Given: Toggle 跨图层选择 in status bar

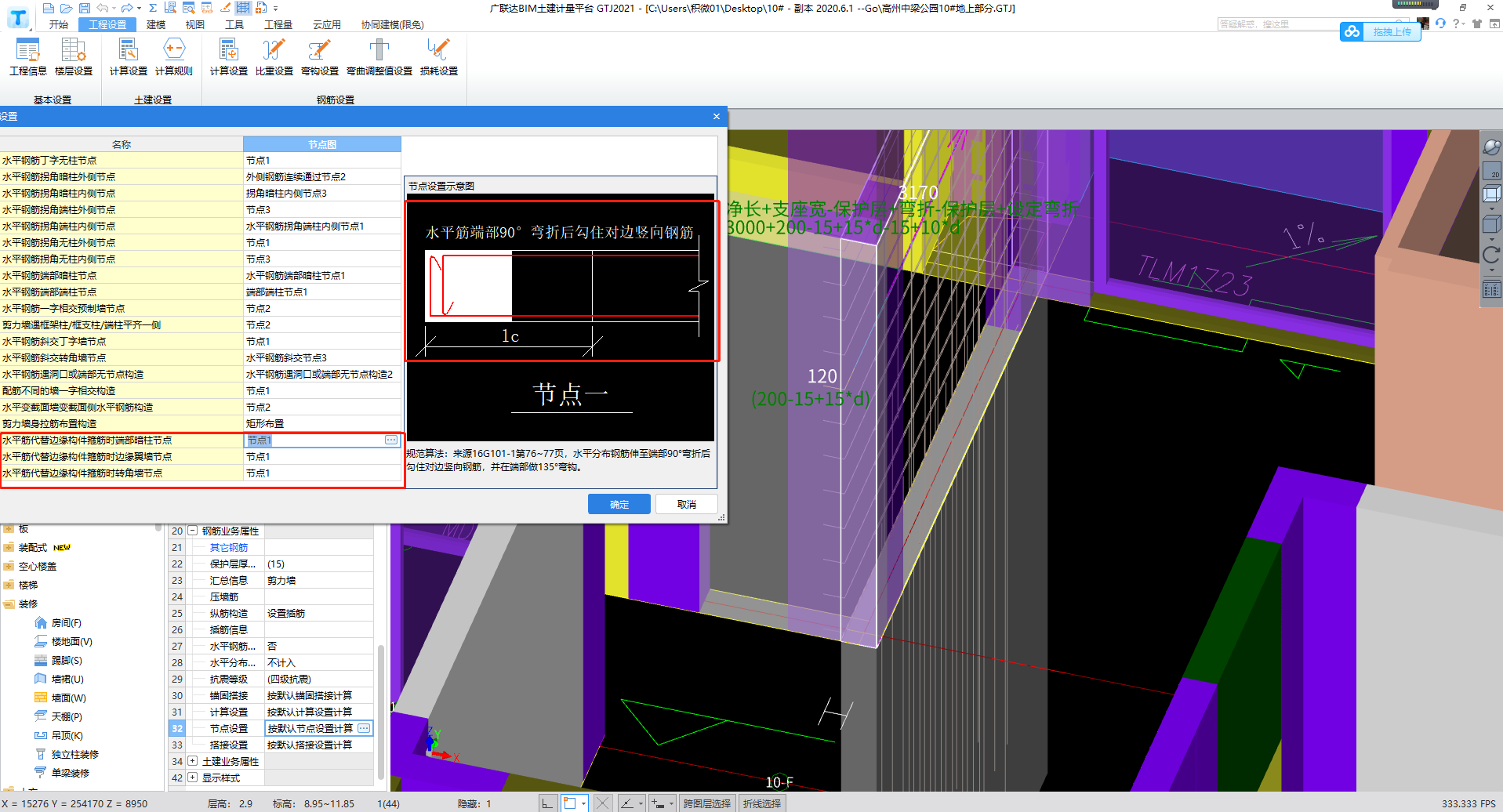Looking at the screenshot, I should [x=707, y=803].
